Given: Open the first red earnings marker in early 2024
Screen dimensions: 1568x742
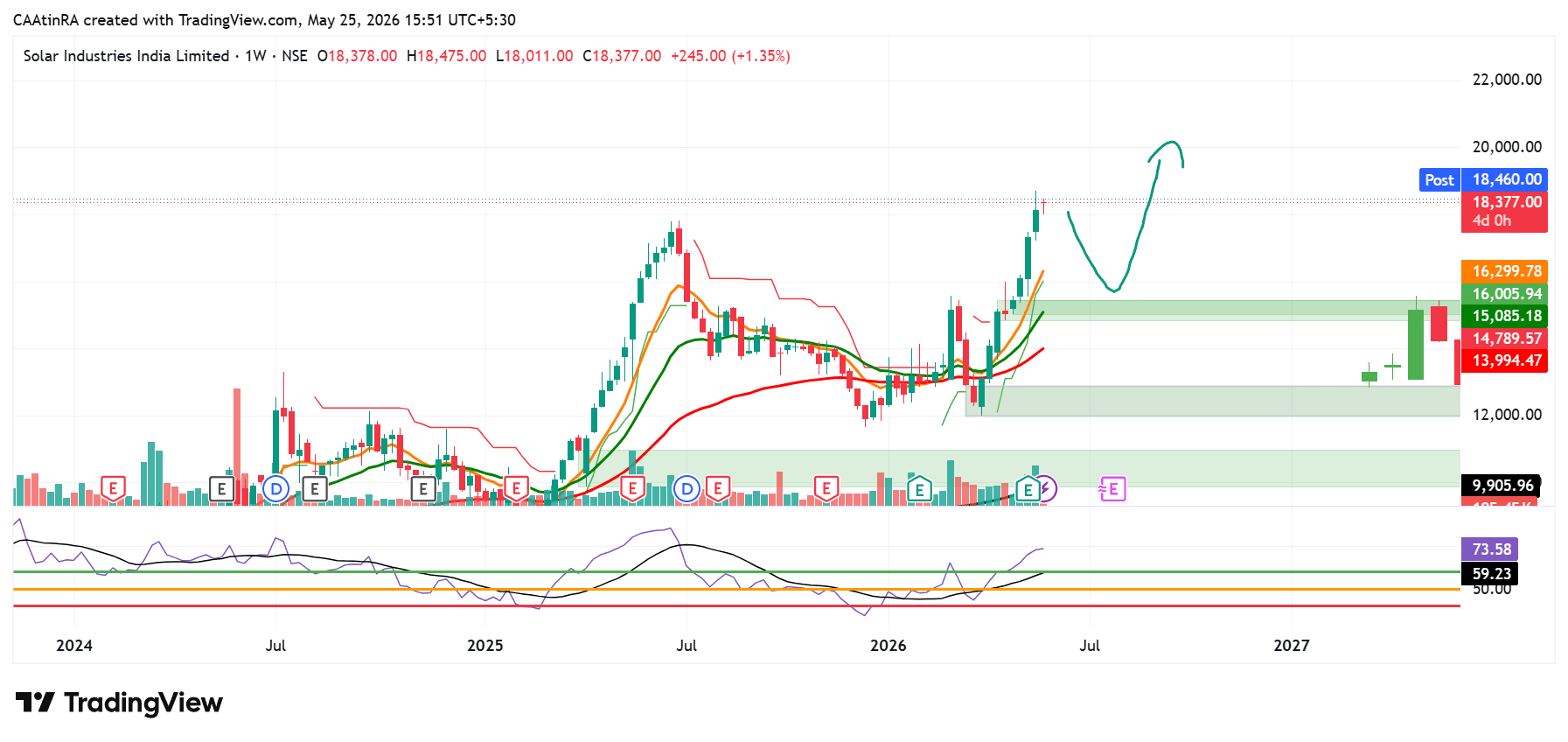Looking at the screenshot, I should [113, 488].
